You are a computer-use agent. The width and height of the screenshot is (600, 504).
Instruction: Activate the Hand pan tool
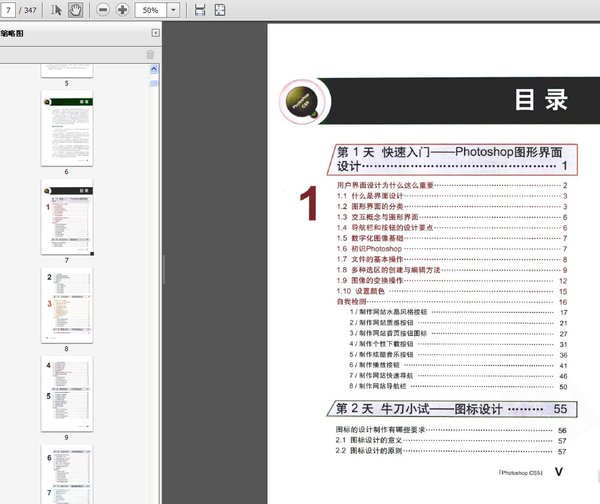point(76,10)
